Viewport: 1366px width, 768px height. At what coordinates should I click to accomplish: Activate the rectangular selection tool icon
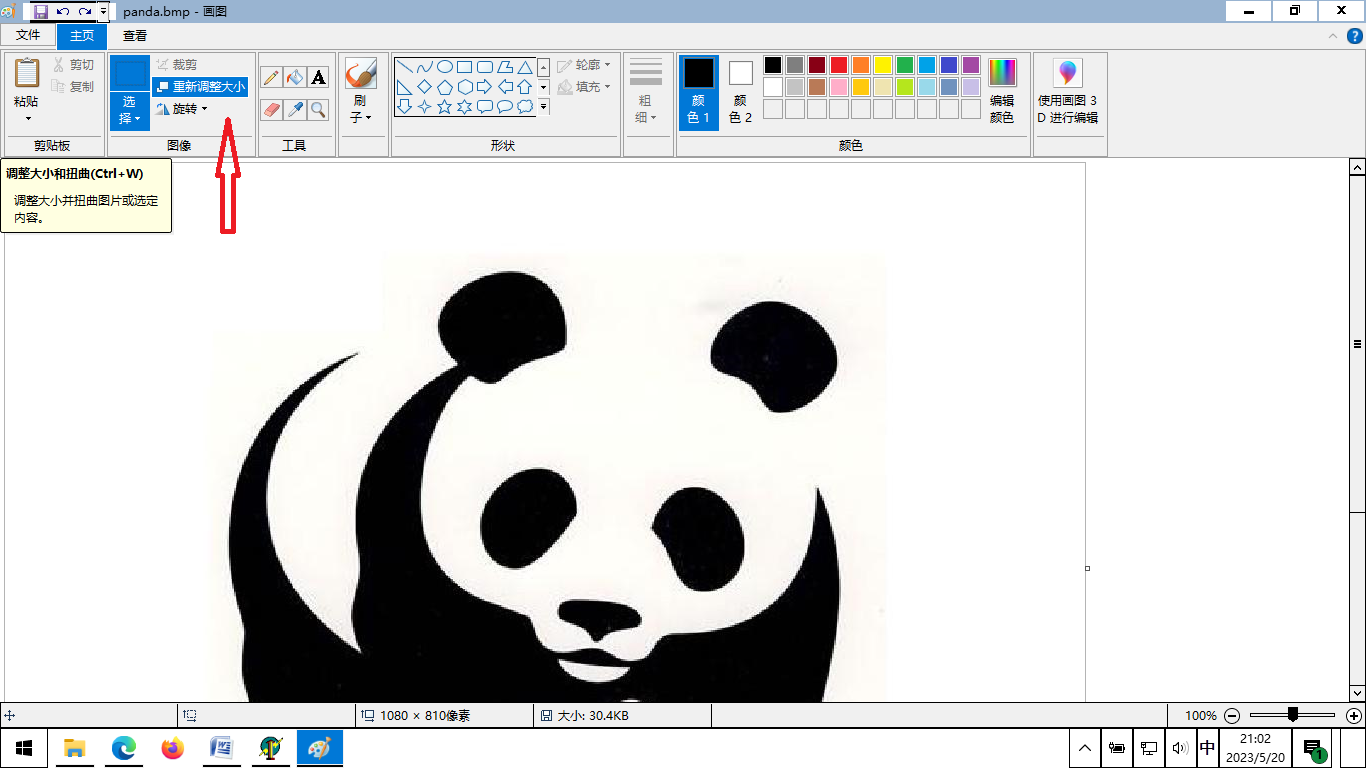[x=130, y=73]
